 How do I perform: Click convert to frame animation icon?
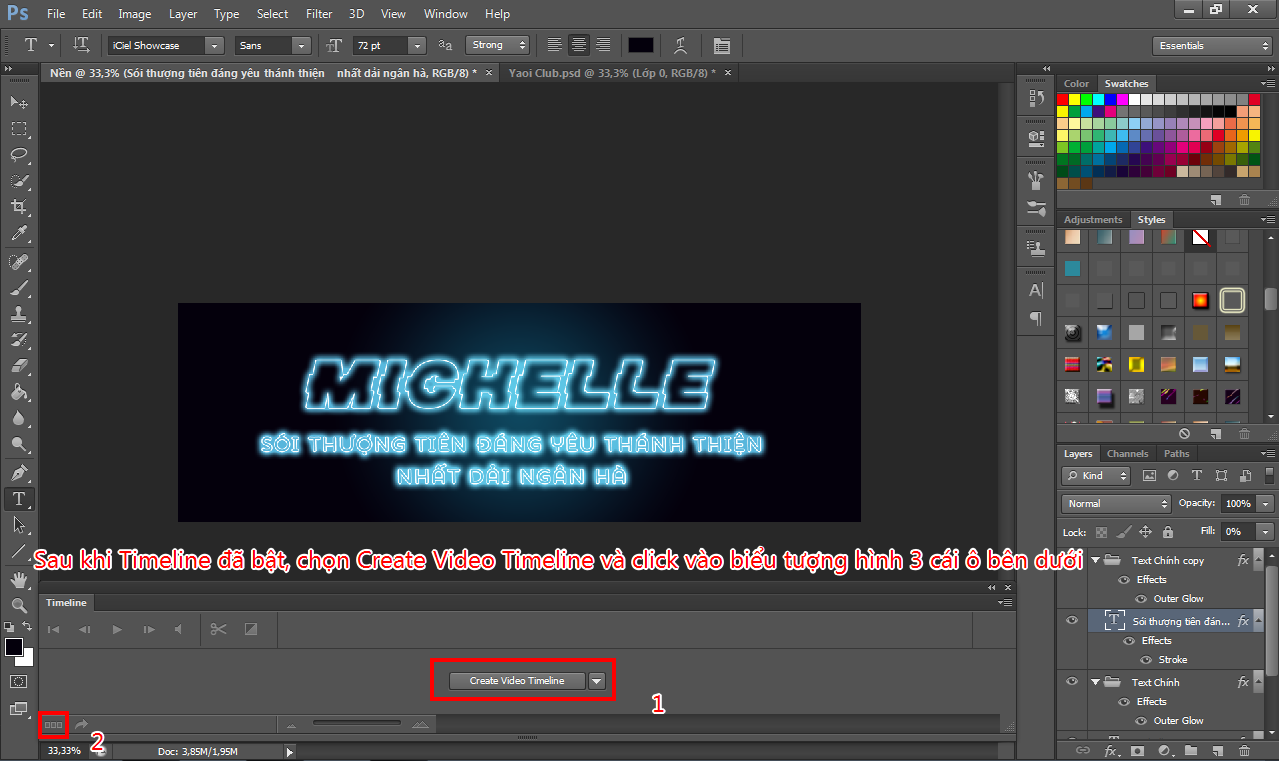click(x=54, y=724)
